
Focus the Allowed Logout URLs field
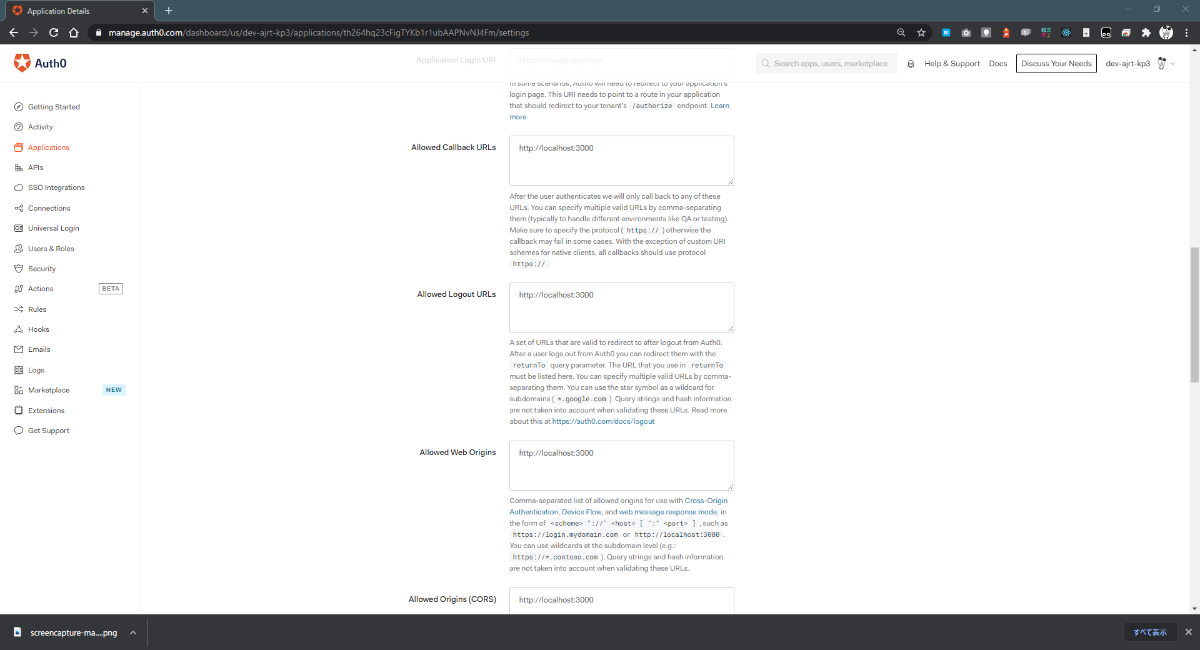click(622, 307)
